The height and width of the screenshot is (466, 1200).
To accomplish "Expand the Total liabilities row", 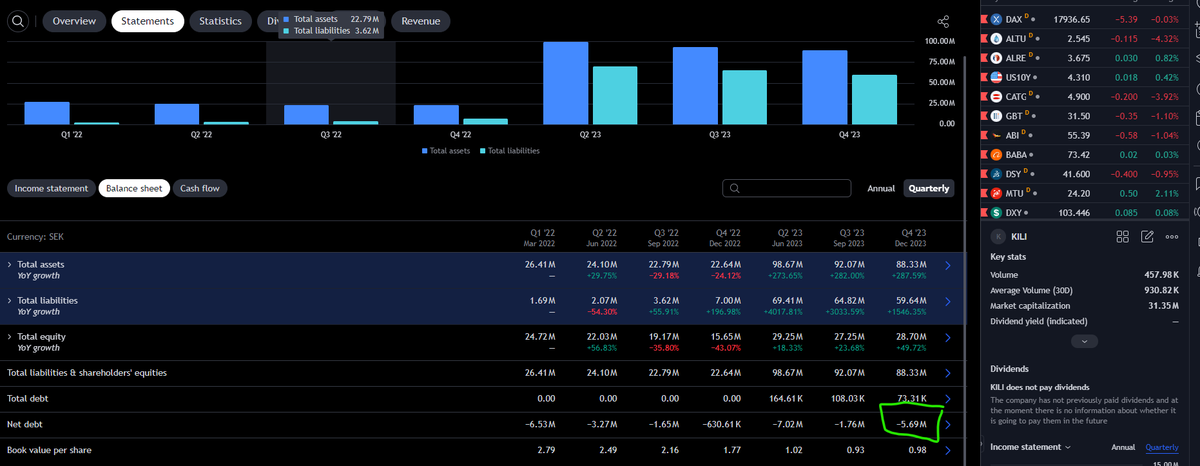I will pos(10,300).
